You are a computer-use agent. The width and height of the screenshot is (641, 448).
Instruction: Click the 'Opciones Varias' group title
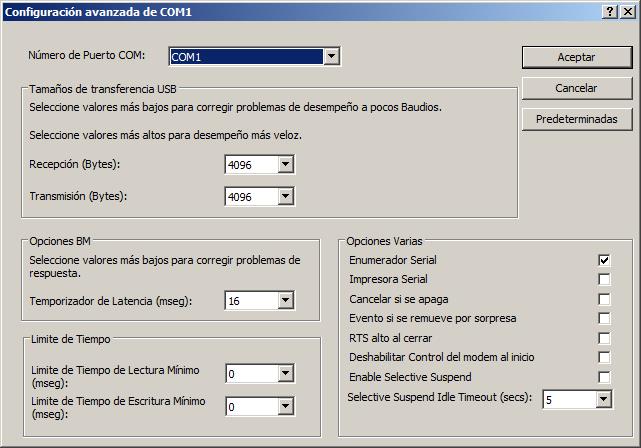384,241
